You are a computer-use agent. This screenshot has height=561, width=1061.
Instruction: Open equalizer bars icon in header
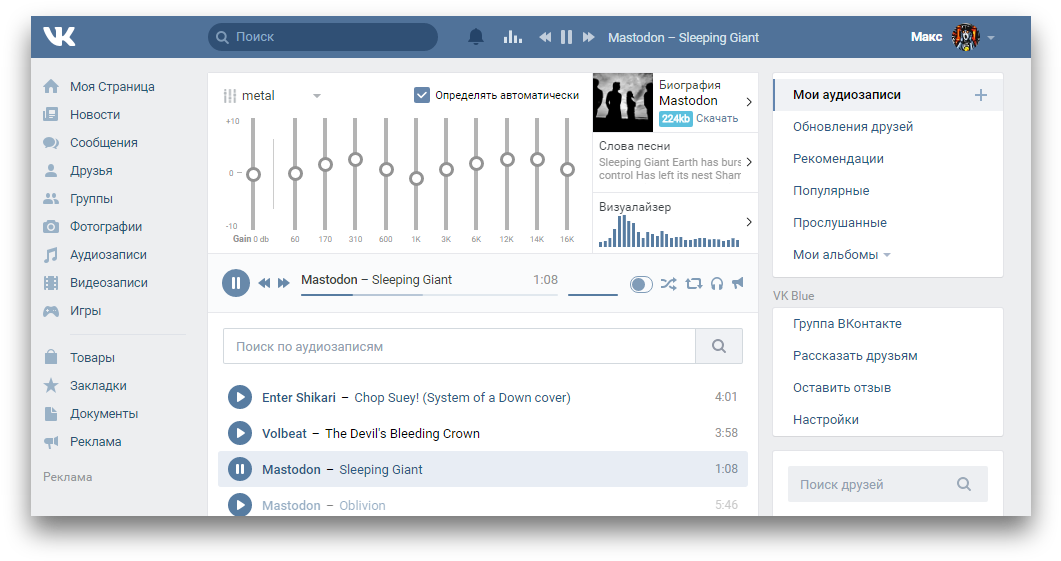pos(512,37)
